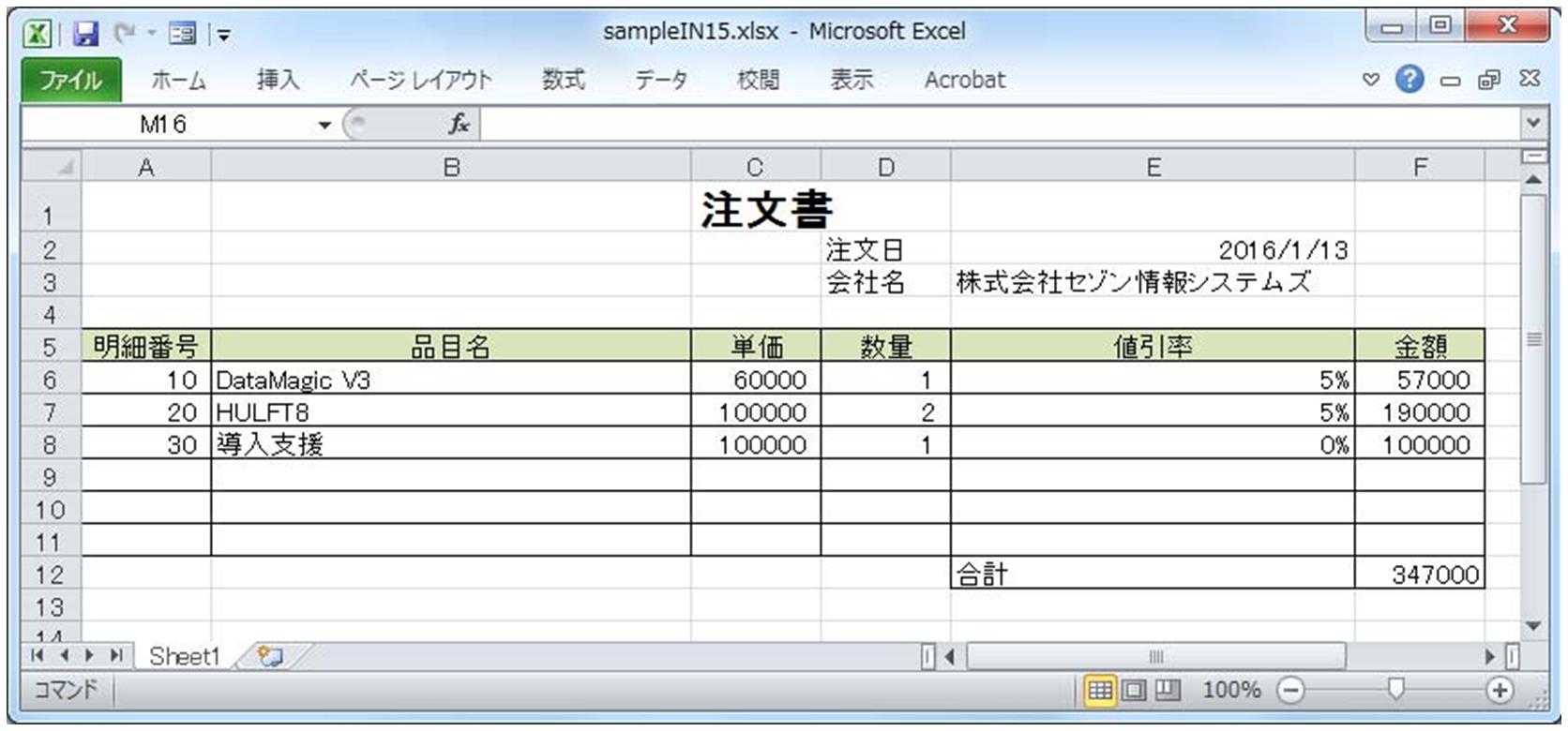Switch to Normal view in status bar

point(1099,691)
